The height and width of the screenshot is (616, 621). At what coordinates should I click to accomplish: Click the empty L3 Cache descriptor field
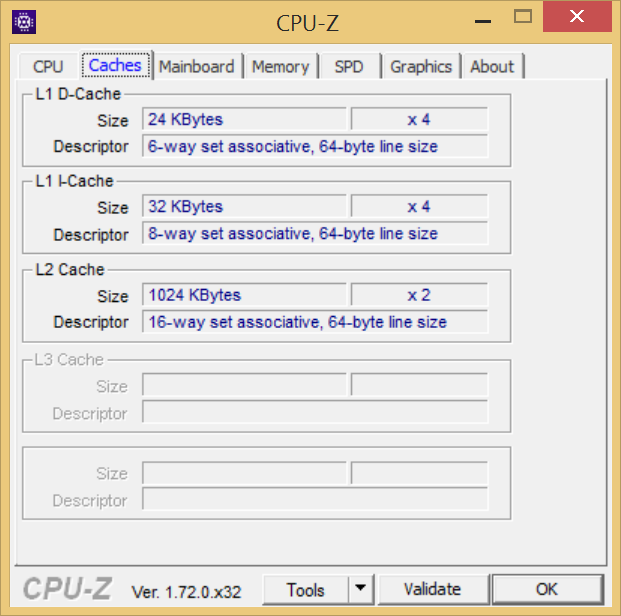[x=315, y=412]
